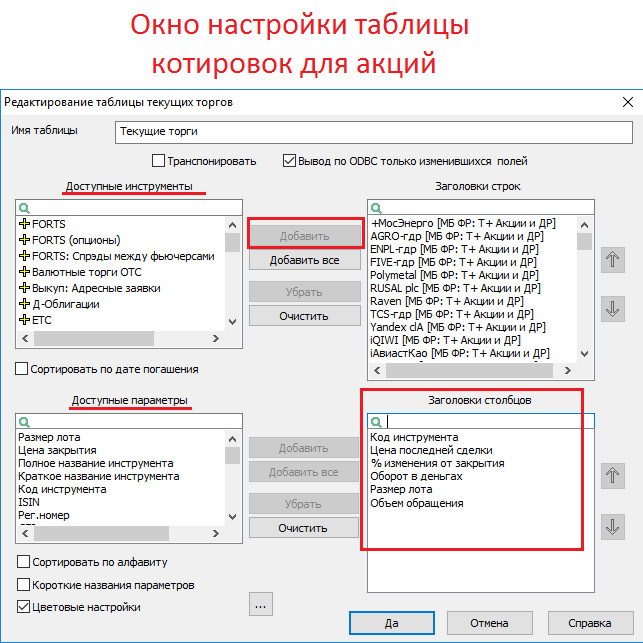The image size is (643, 643).
Task: Close the Редактирование таблицы dialog
Action: pyautogui.click(x=628, y=102)
